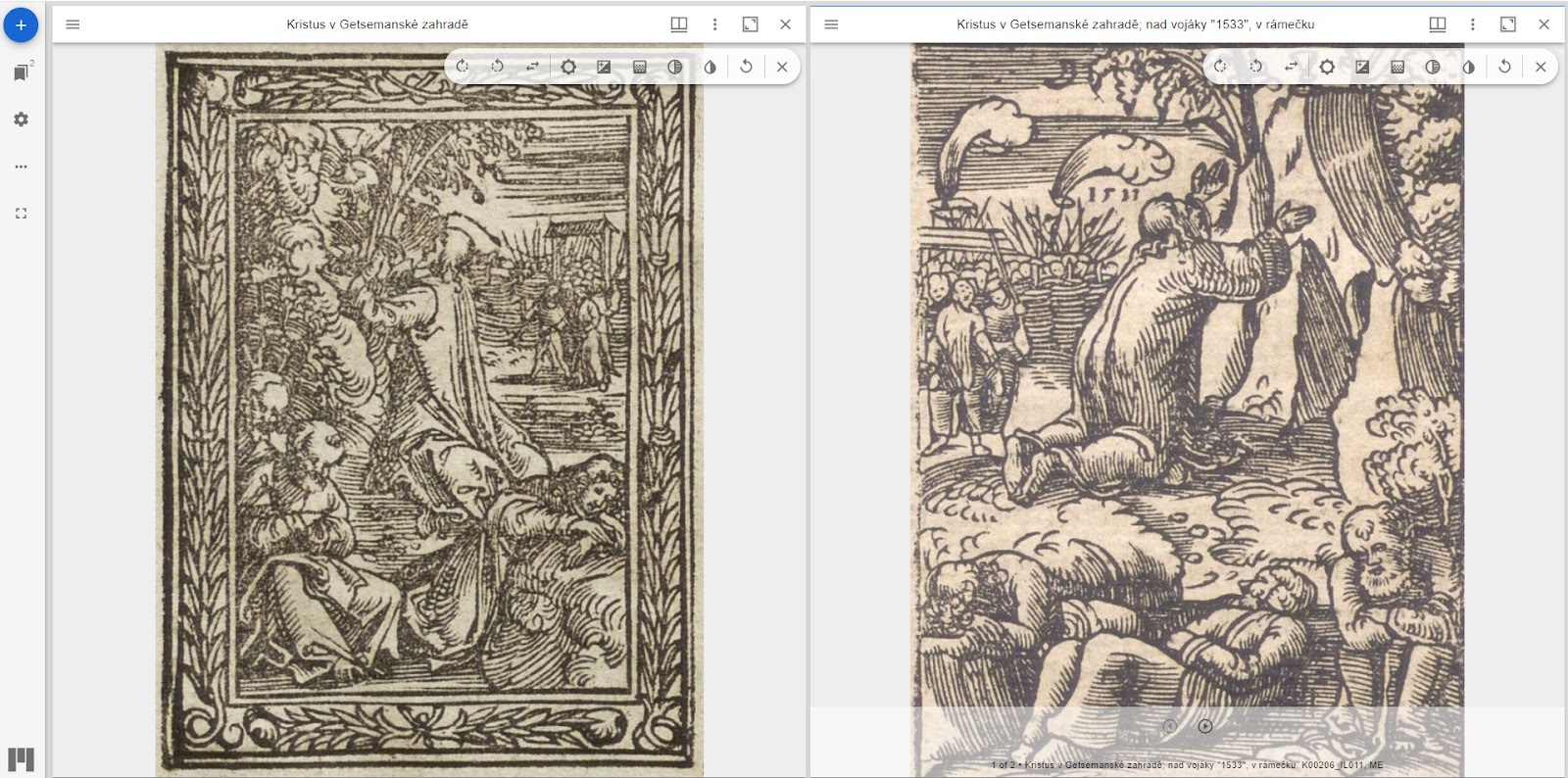Close the image tools bar in left window
Screen dimensions: 1568x778
pyautogui.click(x=782, y=67)
